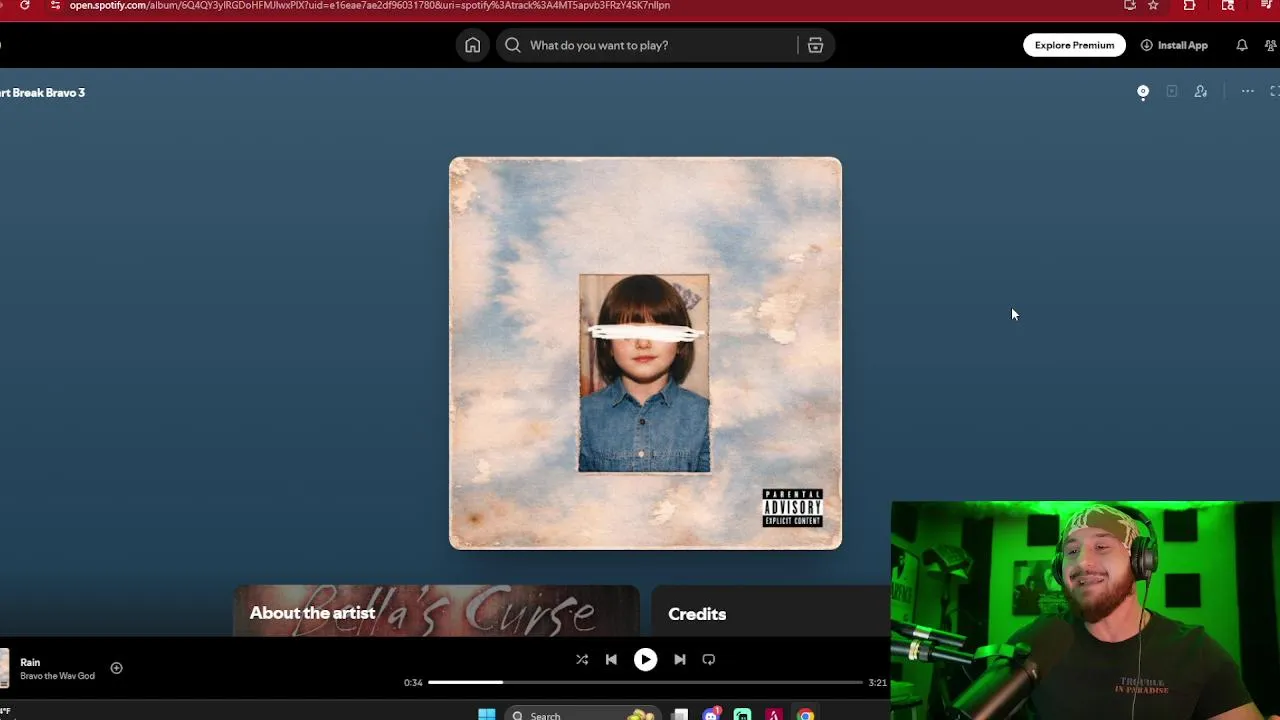The image size is (1280, 720).
Task: Select the album art disc view icon
Action: click(x=1143, y=91)
